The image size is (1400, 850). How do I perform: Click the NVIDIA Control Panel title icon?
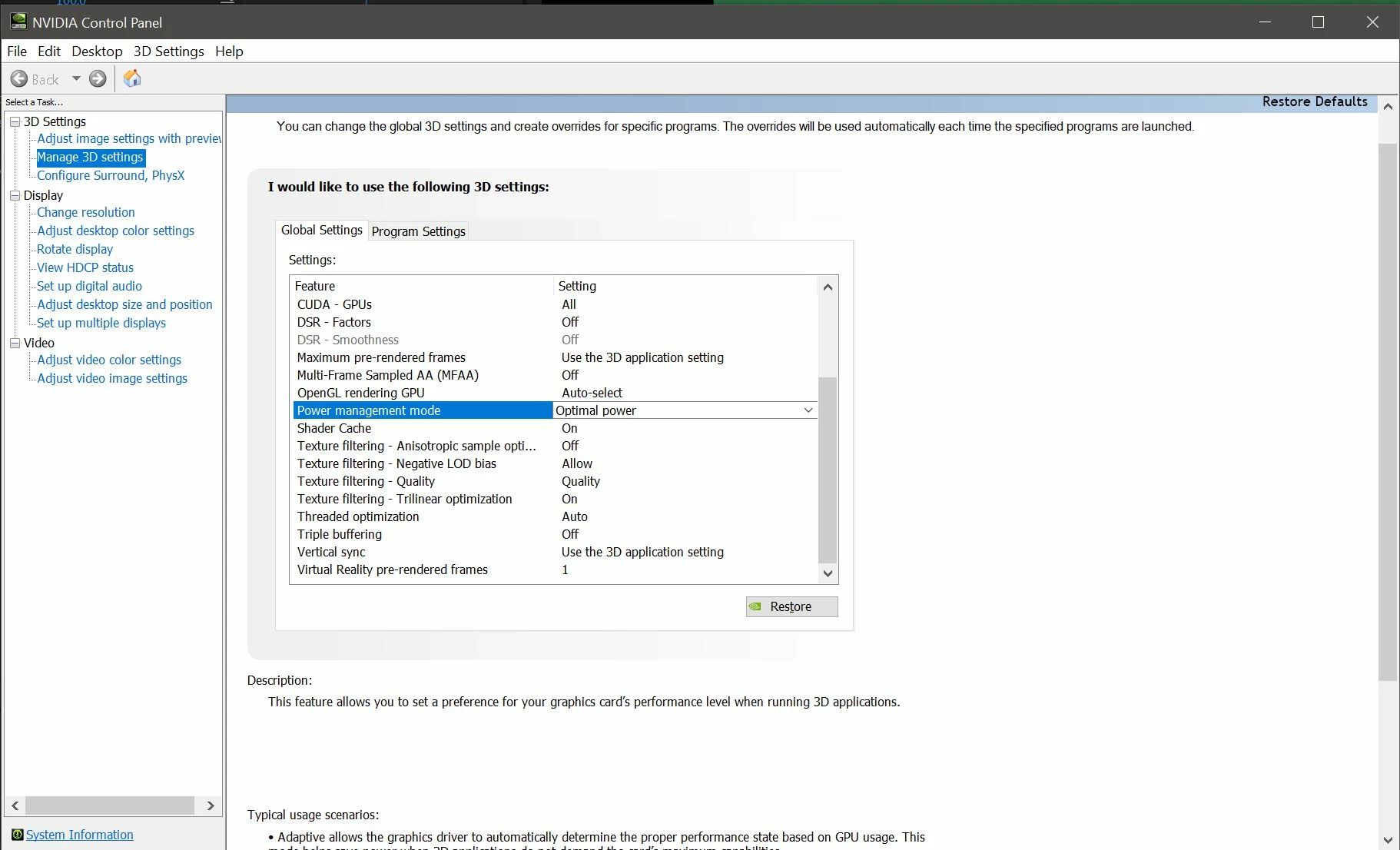click(18, 22)
